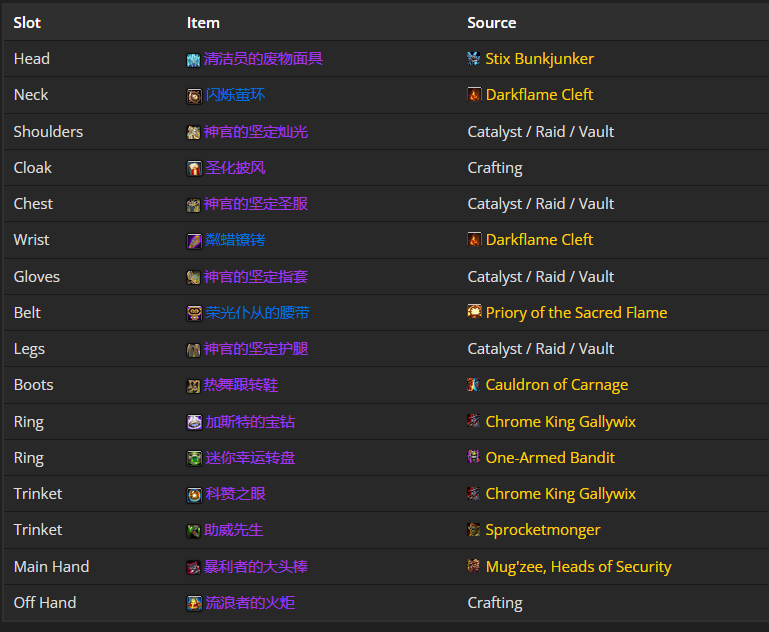769x632 pixels.
Task: Open the first Ring's Chrome King Gallywix link
Action: (x=560, y=422)
